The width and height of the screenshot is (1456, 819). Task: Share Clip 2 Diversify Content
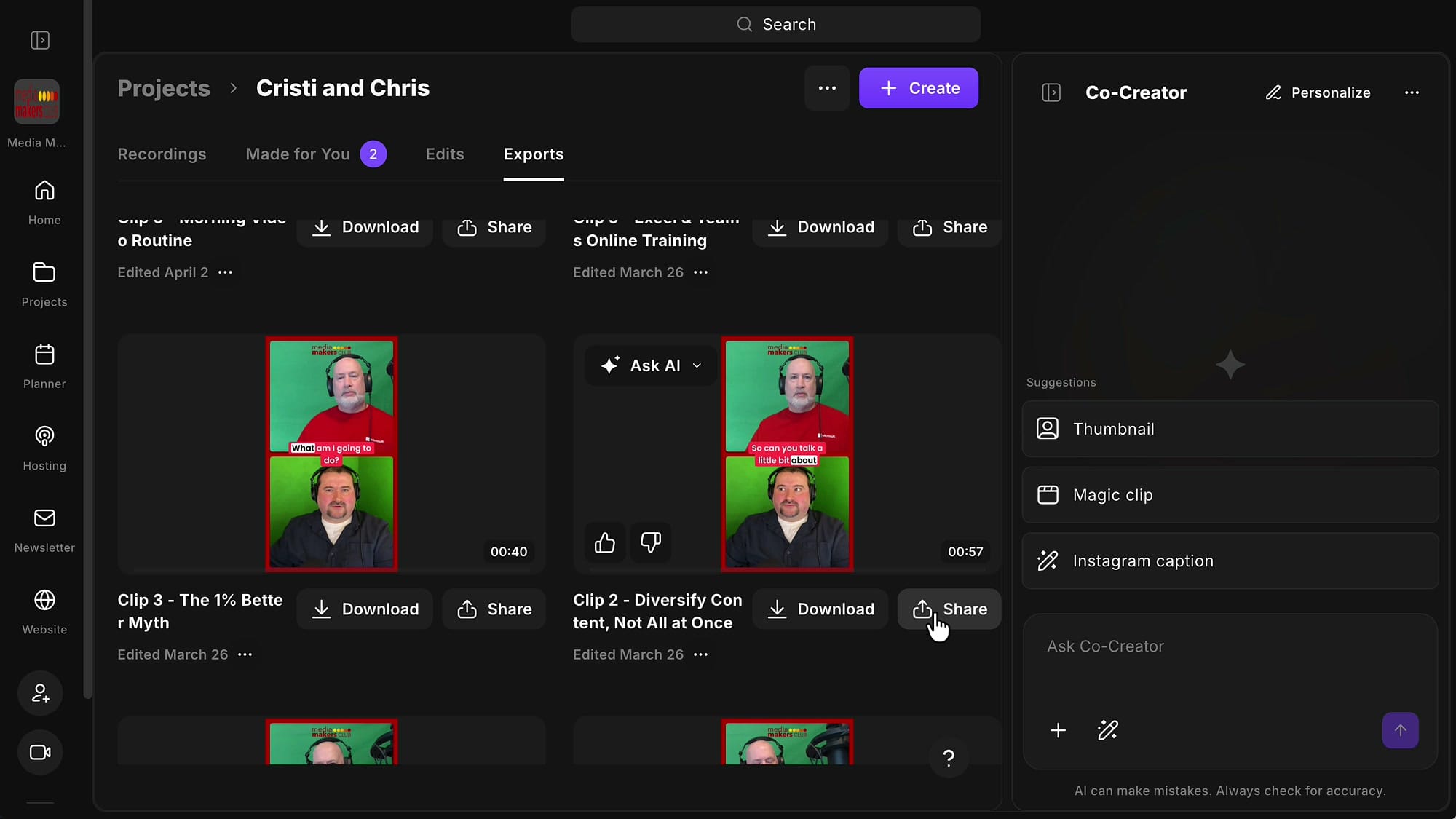pyautogui.click(x=949, y=609)
